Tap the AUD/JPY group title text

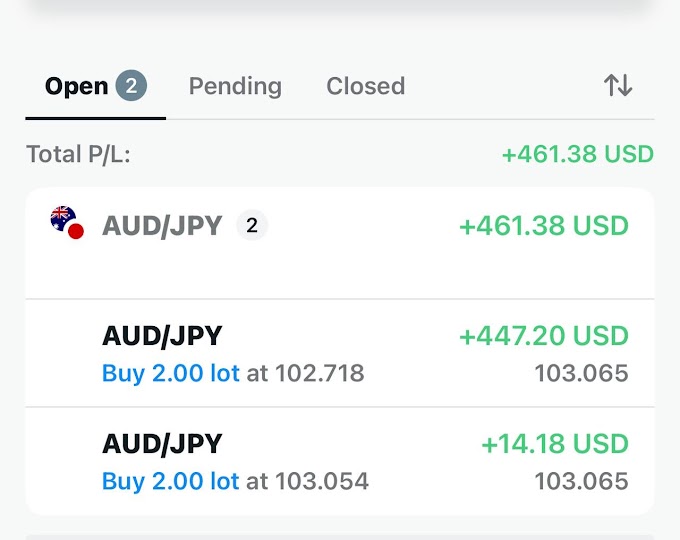point(162,226)
